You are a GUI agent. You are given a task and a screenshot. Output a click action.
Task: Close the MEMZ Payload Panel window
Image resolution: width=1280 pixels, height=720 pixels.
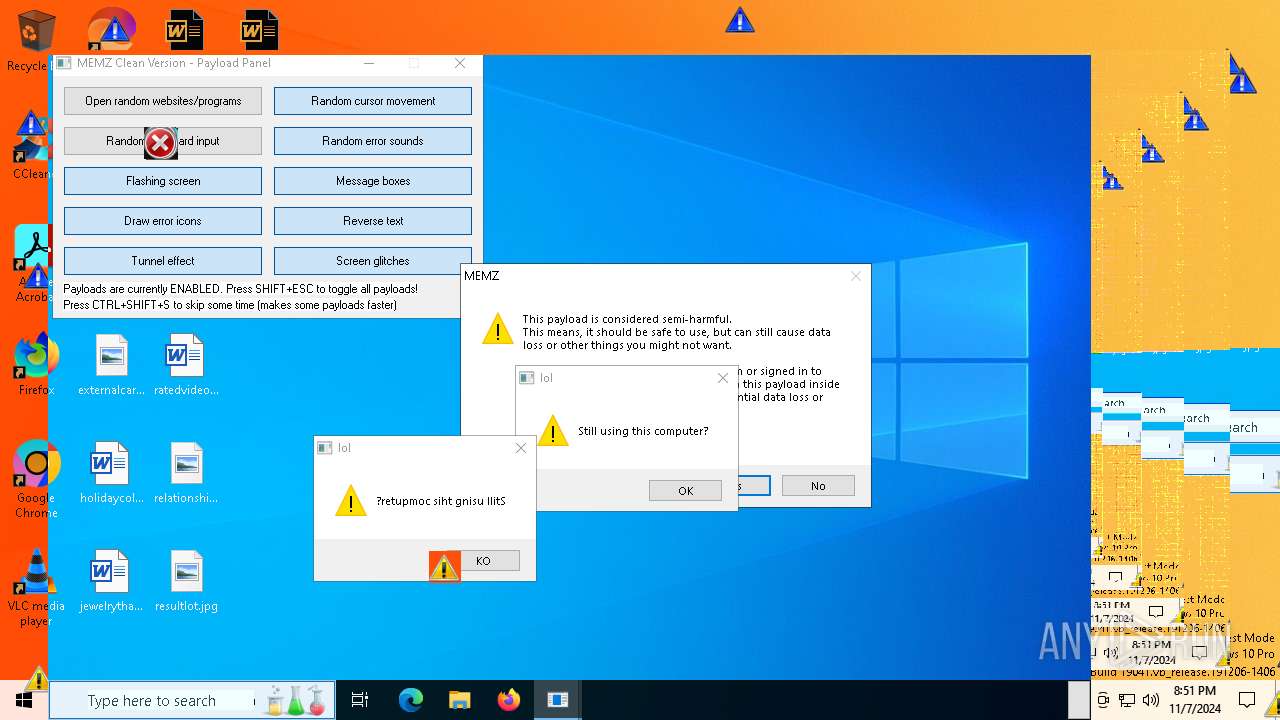(460, 63)
